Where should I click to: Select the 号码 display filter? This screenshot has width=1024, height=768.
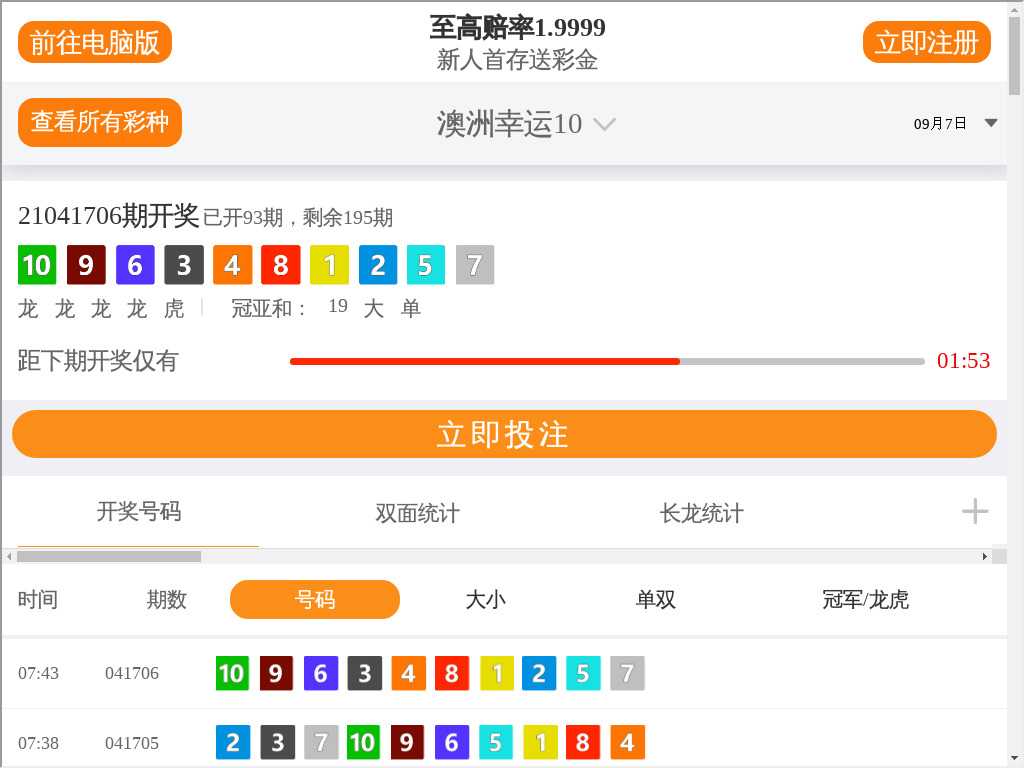point(315,599)
